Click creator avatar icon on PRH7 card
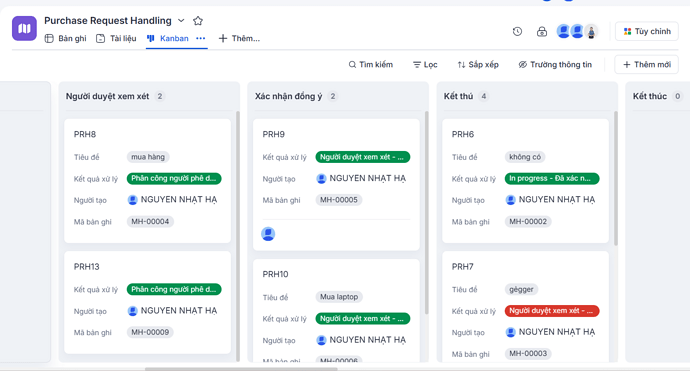This screenshot has width=690, height=371. [510, 332]
